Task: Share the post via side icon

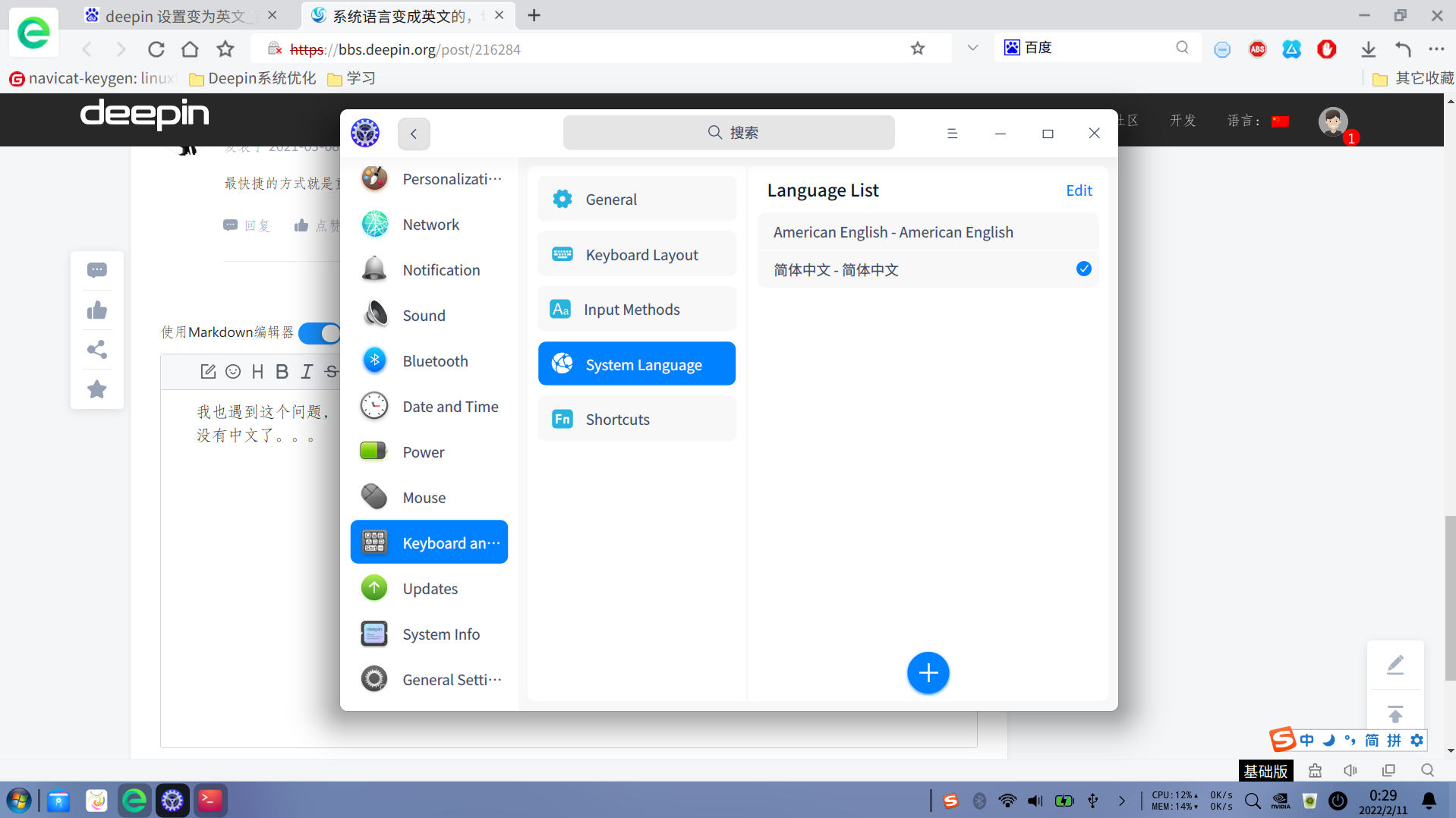Action: click(x=97, y=349)
